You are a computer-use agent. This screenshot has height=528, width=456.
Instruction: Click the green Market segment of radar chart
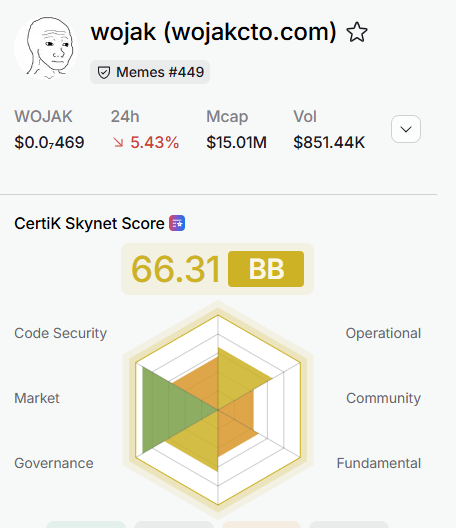pos(168,410)
